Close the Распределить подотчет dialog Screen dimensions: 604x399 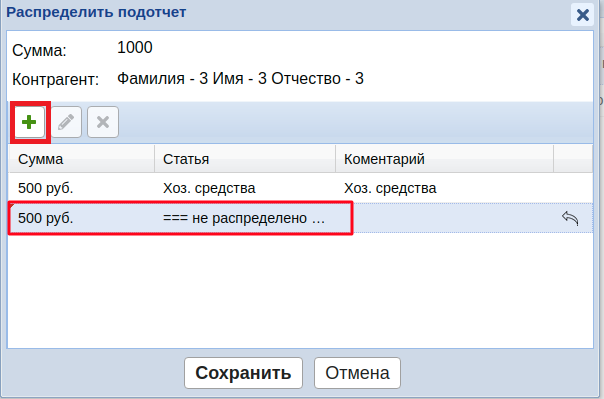582,15
